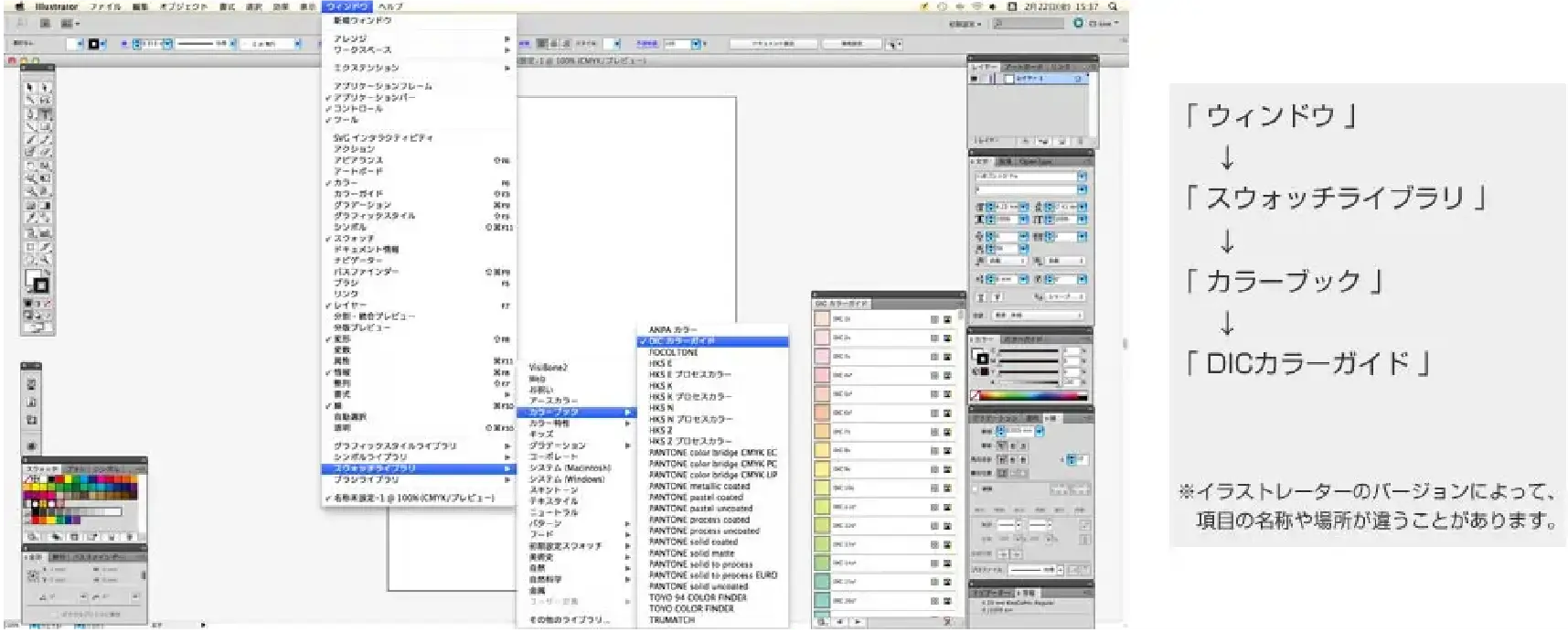This screenshot has height=633, width=1568.
Task: Select the Zoom magnifier tool
Action: [x=46, y=260]
